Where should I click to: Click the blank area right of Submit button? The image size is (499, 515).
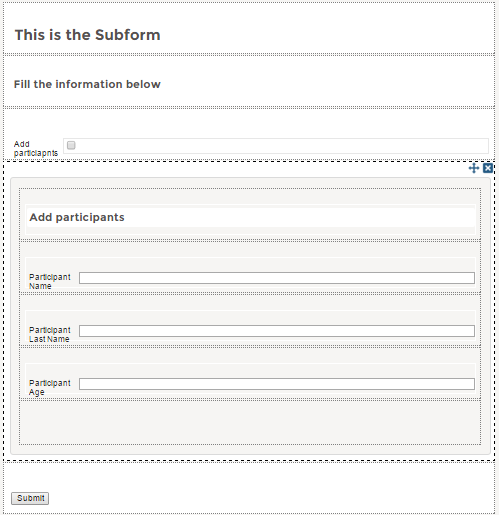[272, 498]
